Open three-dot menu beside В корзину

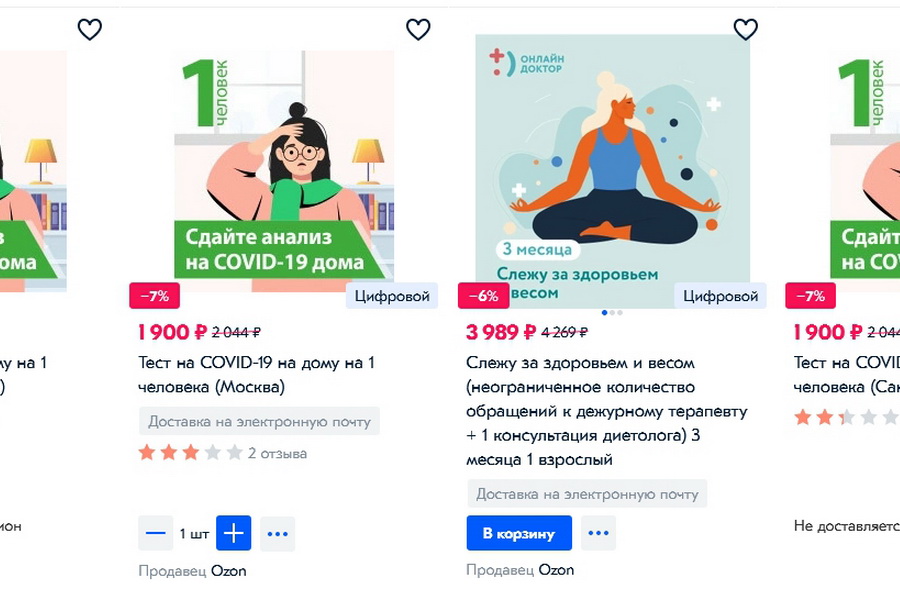(x=598, y=533)
